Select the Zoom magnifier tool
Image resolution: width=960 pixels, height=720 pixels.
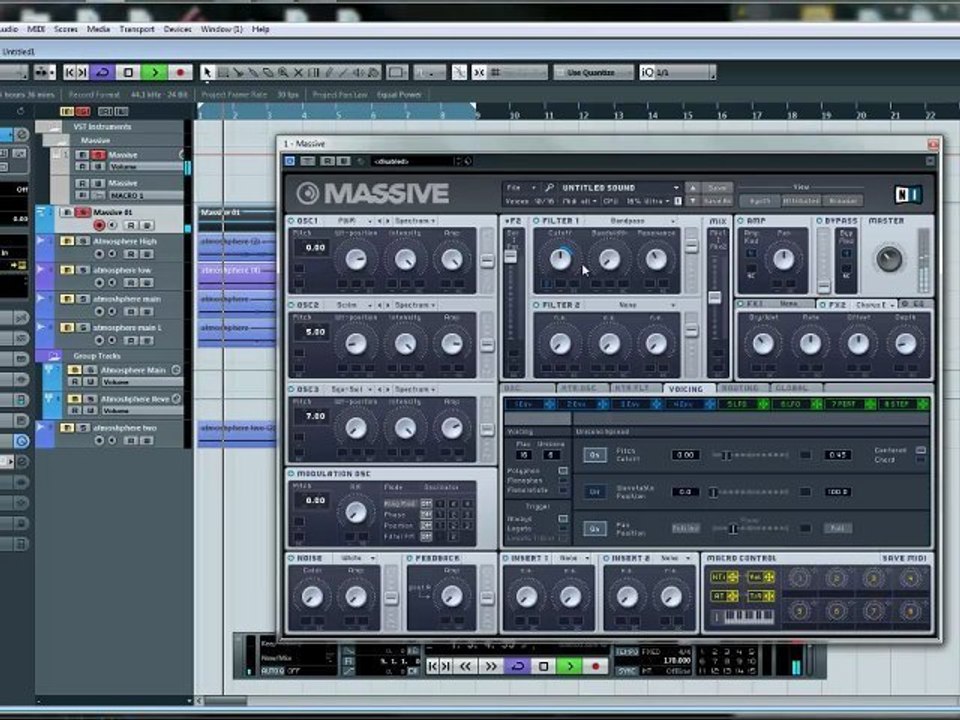pos(283,72)
